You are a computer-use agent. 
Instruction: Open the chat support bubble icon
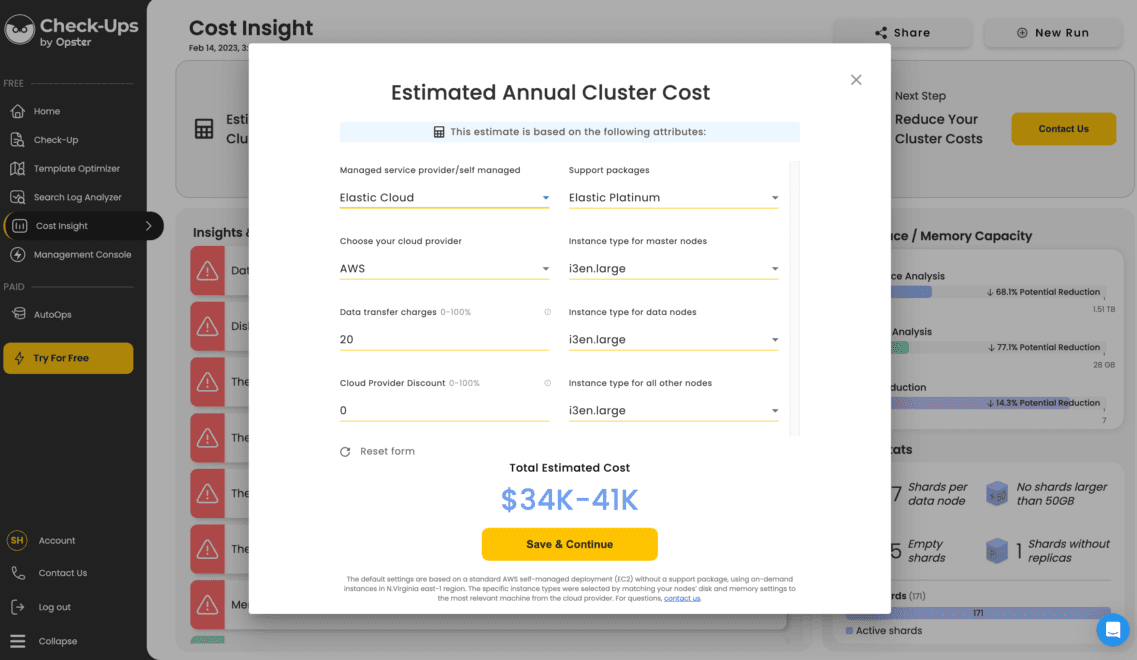tap(1112, 630)
